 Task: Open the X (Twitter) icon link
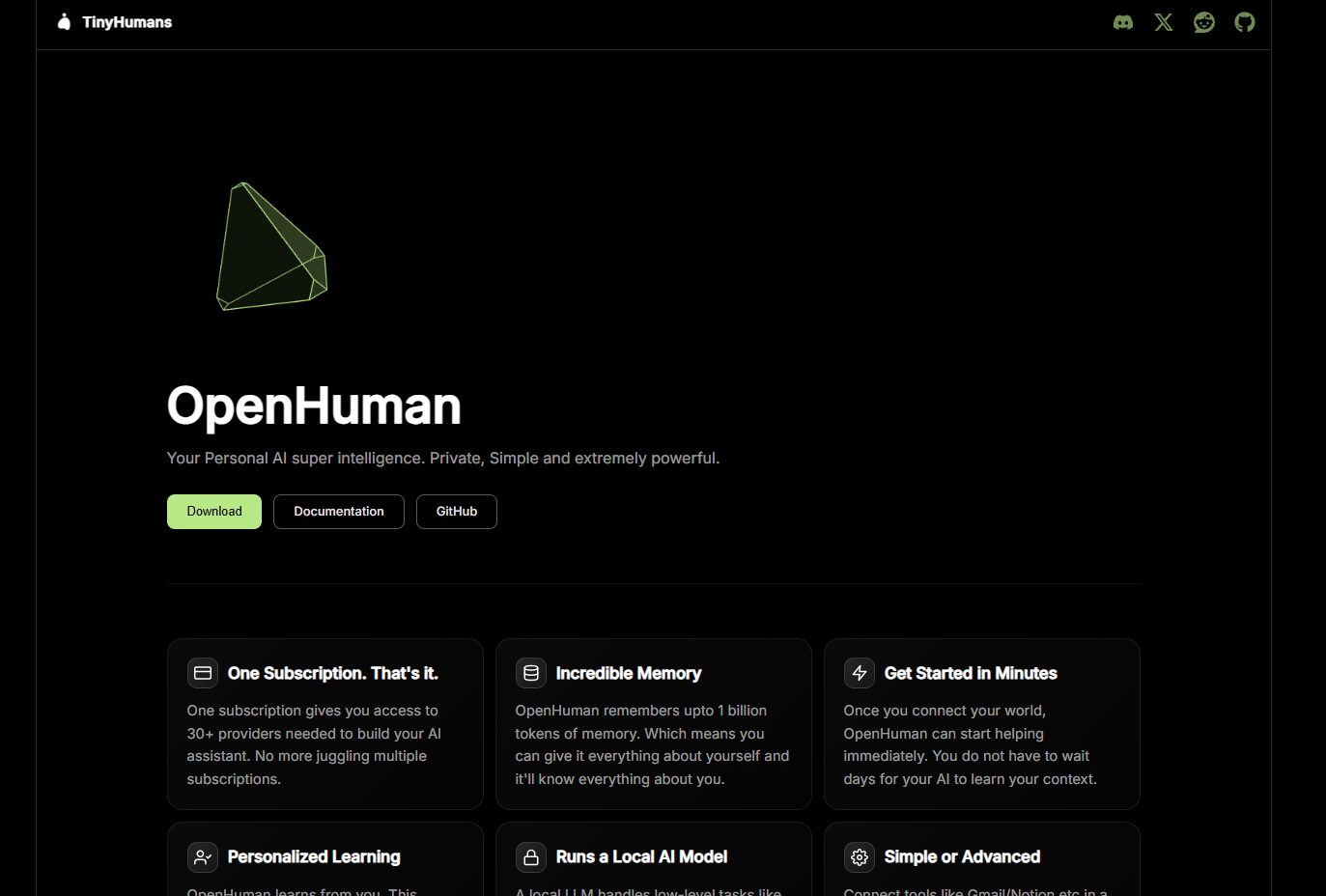coord(1164,22)
